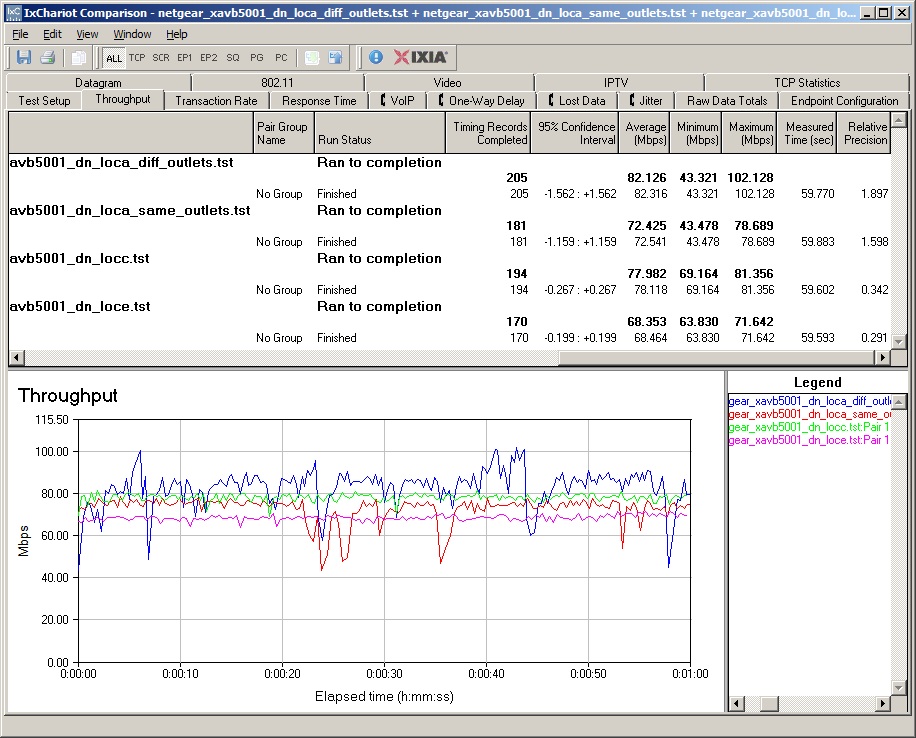Click the Run Status column header
Image resolution: width=916 pixels, height=738 pixels.
pyautogui.click(x=380, y=133)
